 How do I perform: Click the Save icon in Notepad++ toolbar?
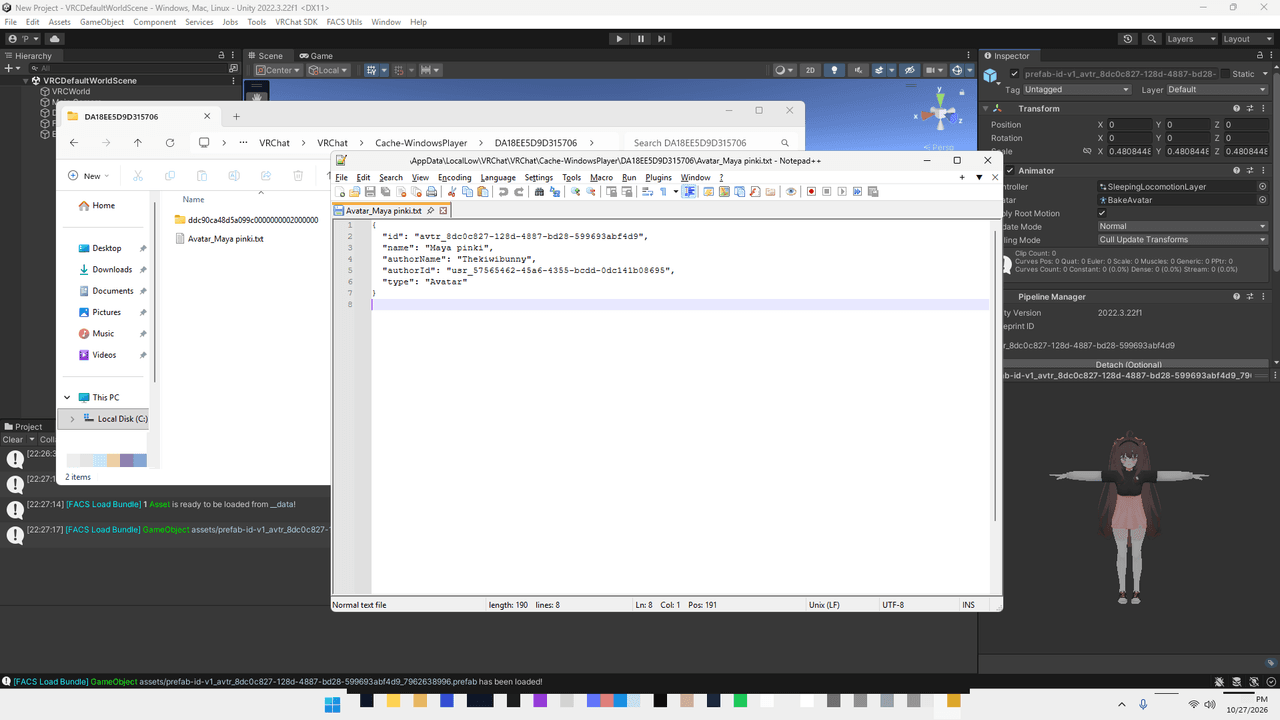370,192
